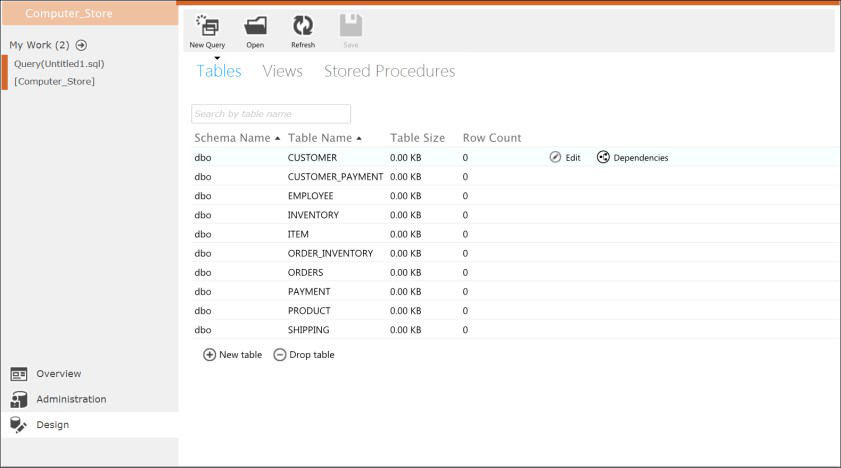Open Query(Untitled1.sql) in My Work
The width and height of the screenshot is (841, 468).
pyautogui.click(x=59, y=63)
